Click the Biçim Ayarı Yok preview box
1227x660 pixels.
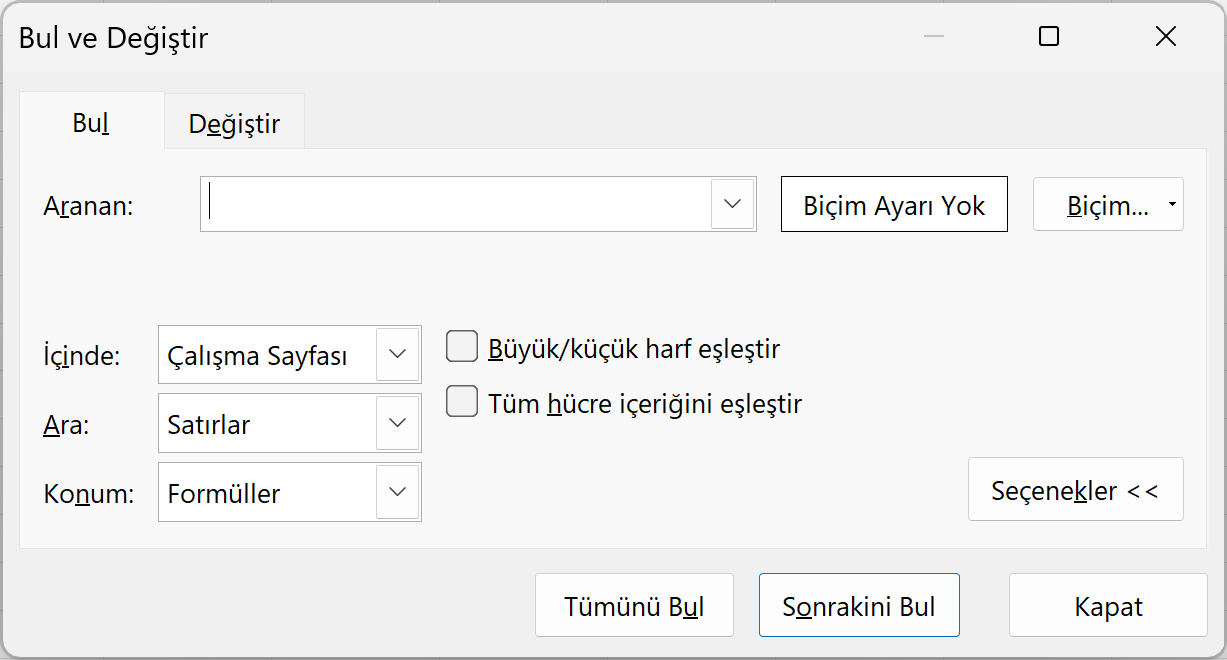(894, 205)
